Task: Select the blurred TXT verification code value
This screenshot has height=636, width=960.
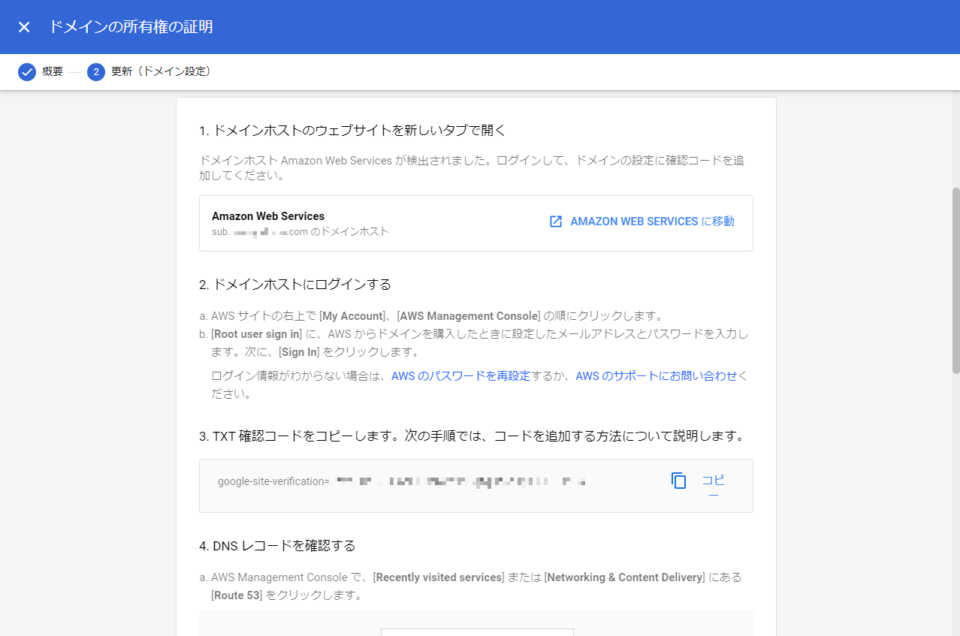Action: click(x=460, y=481)
